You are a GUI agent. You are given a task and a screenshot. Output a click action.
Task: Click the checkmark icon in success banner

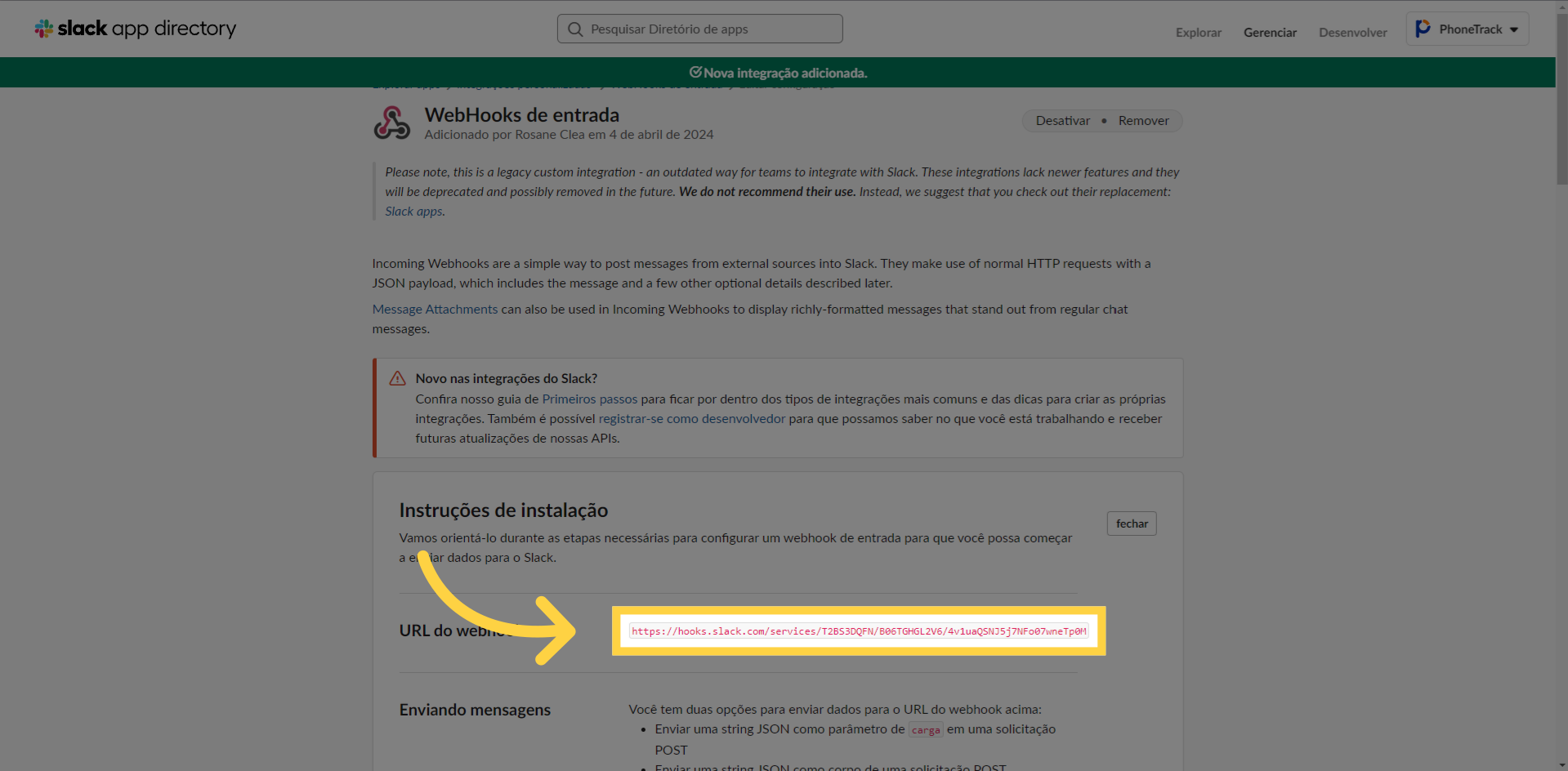695,72
